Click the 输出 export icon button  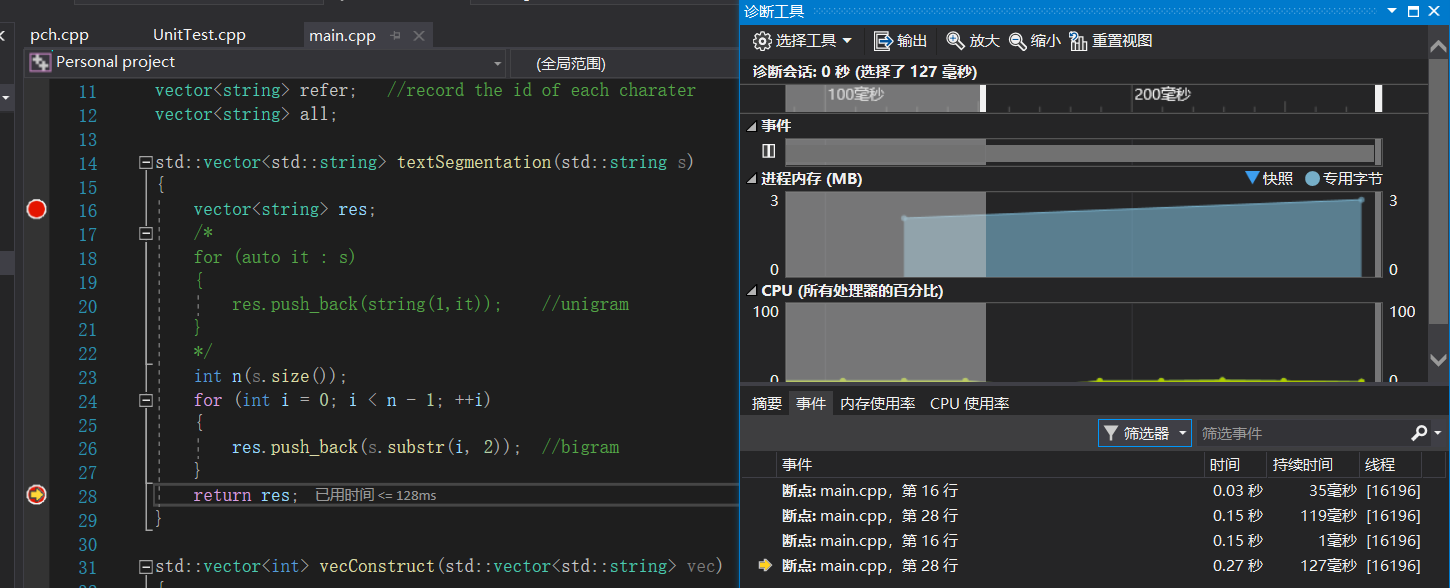point(900,41)
